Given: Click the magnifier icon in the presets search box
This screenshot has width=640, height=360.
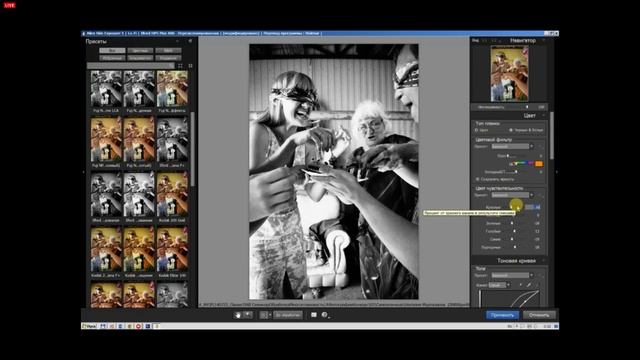Looking at the screenshot, I should pyautogui.click(x=171, y=66).
